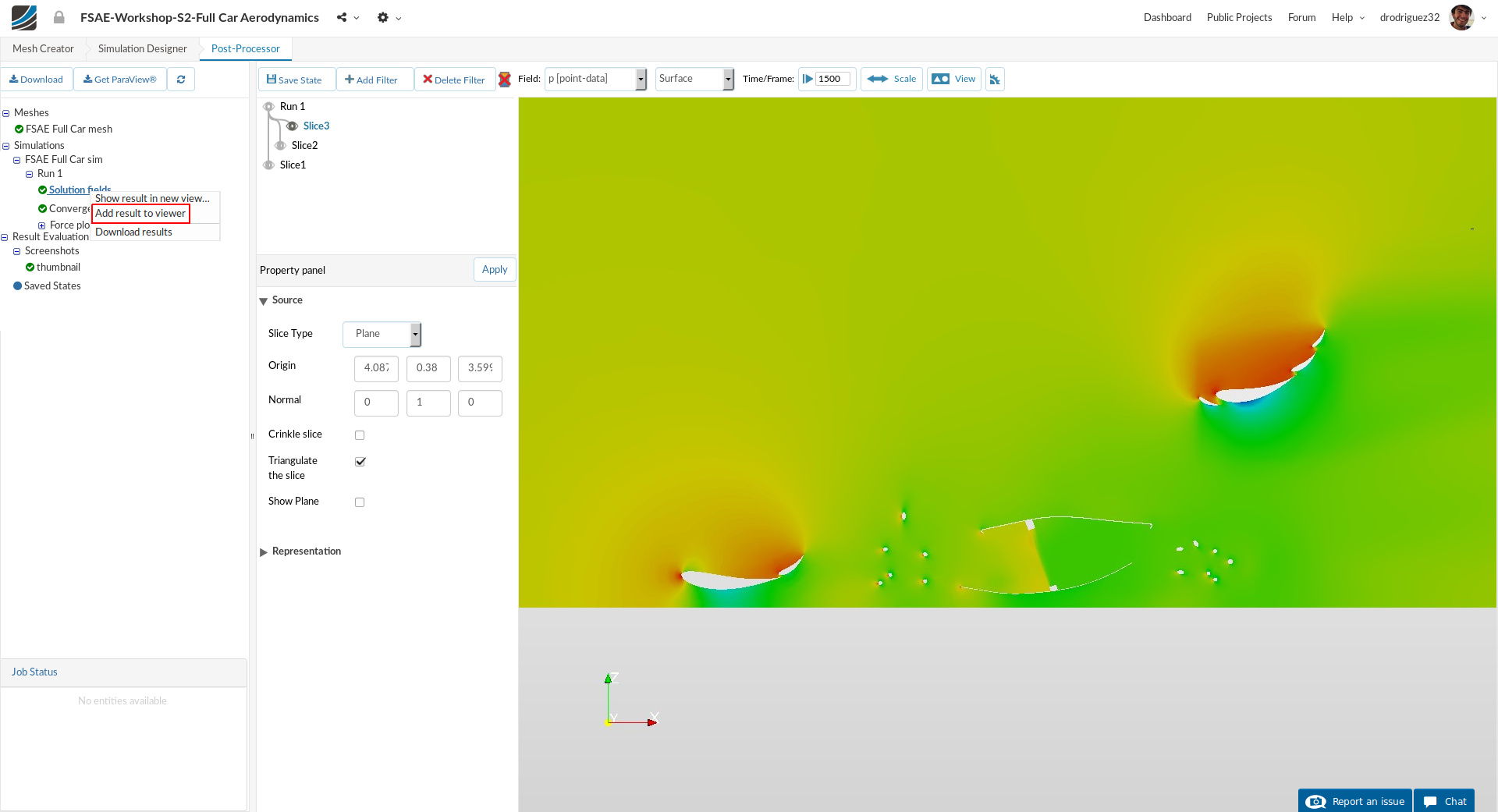Click the Origin X input field
Viewport: 1498px width, 812px height.
click(x=376, y=368)
